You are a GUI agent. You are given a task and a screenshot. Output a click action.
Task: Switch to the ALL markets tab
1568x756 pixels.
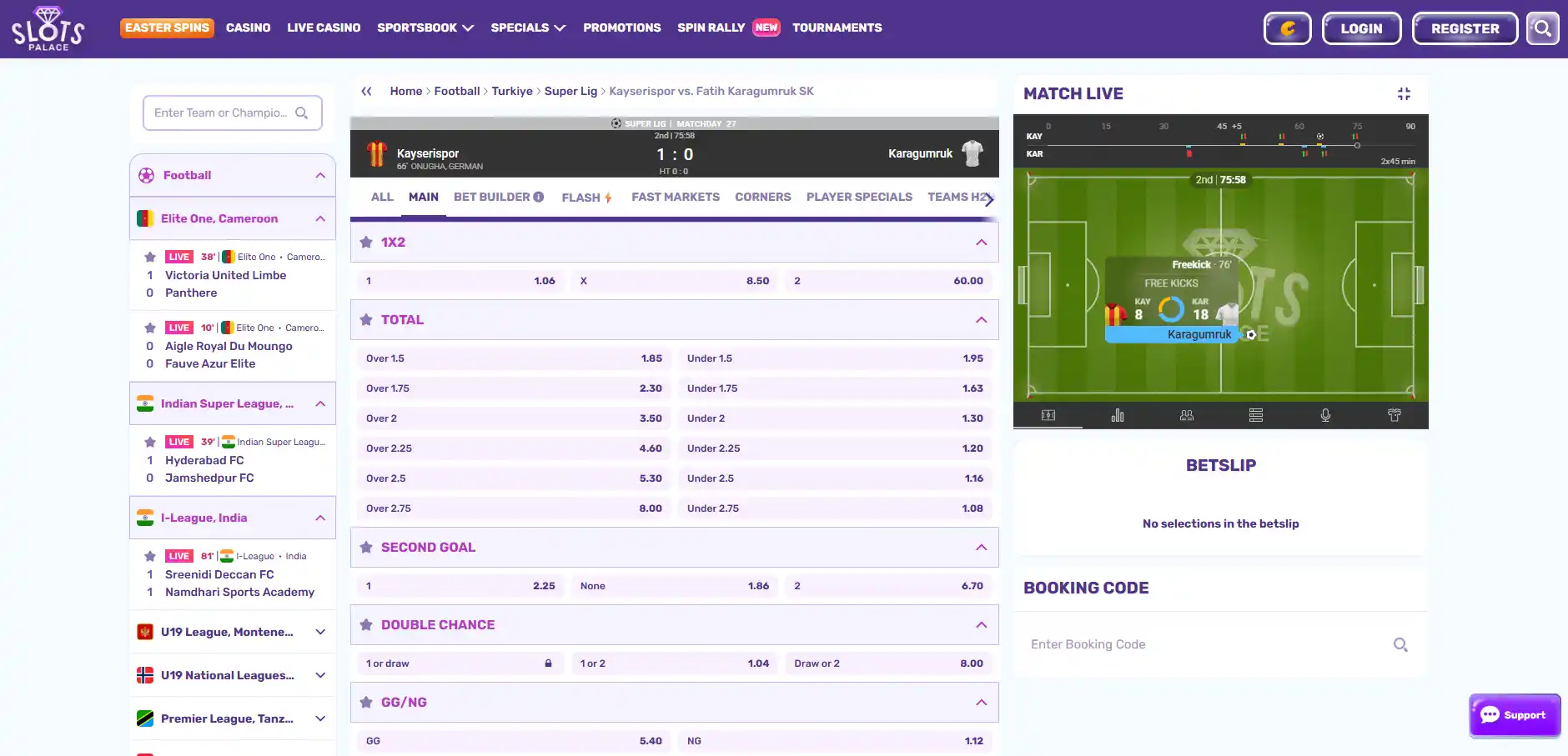coord(382,198)
